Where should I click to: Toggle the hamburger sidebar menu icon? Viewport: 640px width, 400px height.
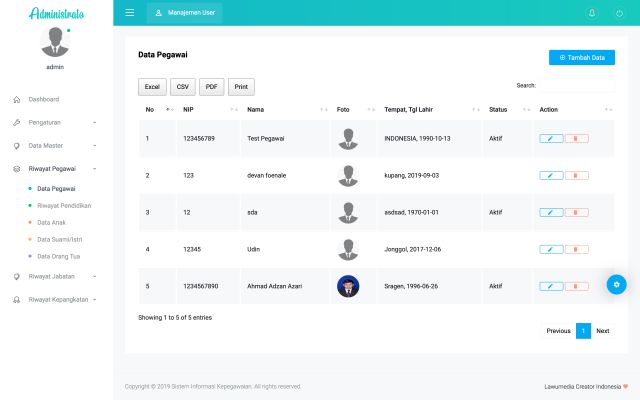point(130,13)
